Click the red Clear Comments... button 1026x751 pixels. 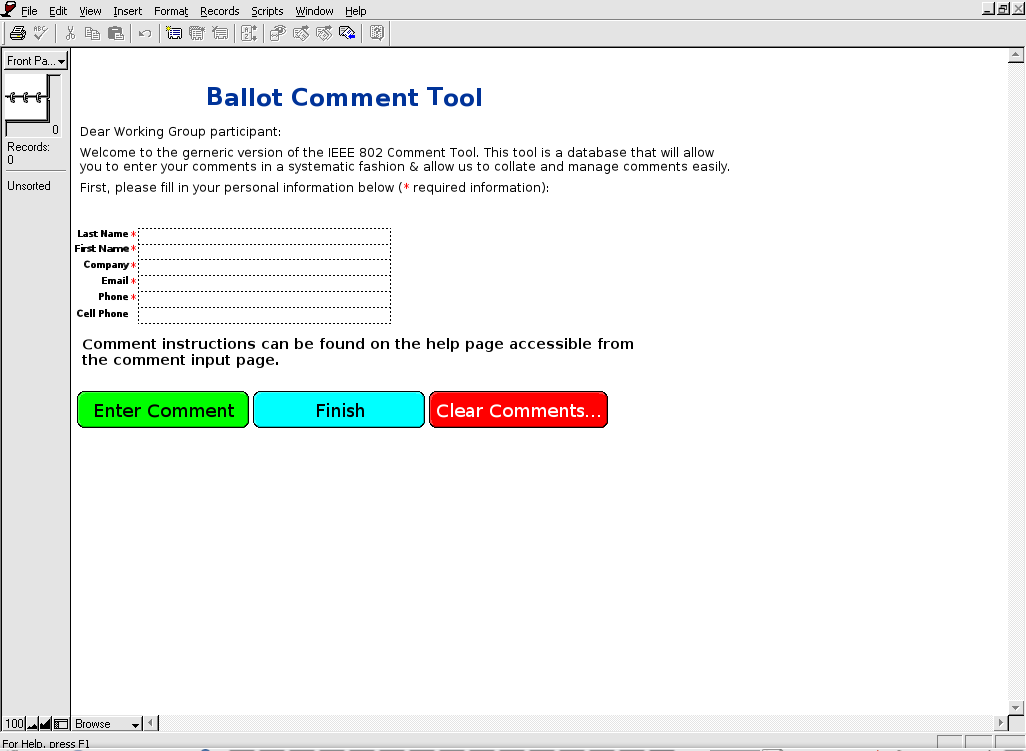[518, 410]
